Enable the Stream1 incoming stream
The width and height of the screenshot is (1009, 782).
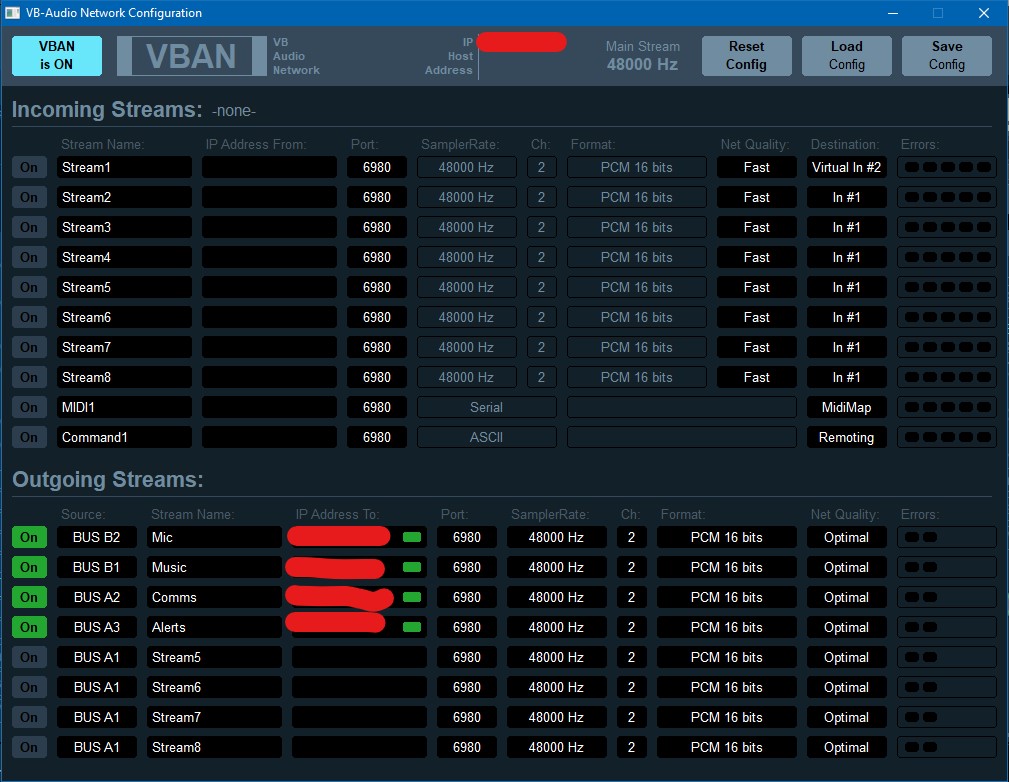tap(28, 167)
